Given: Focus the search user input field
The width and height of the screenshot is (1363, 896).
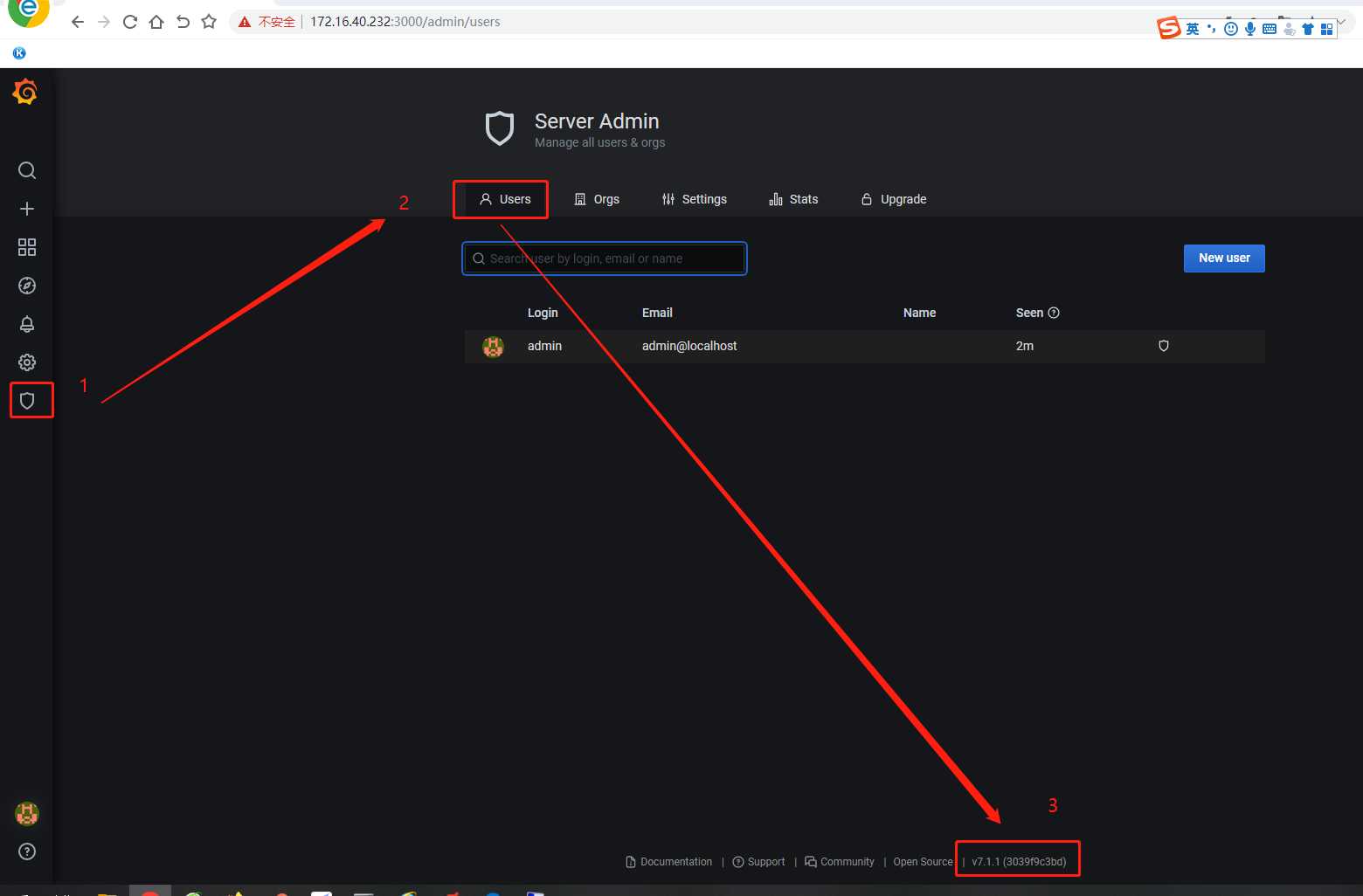Looking at the screenshot, I should tap(605, 258).
